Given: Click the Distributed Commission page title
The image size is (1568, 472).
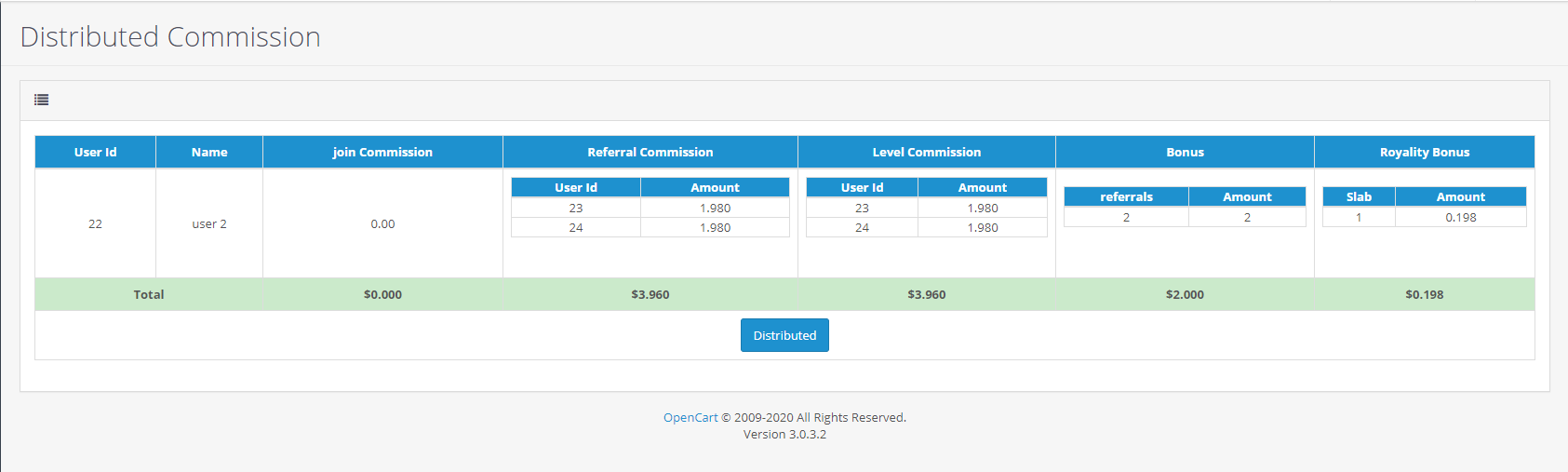Looking at the screenshot, I should pyautogui.click(x=170, y=36).
